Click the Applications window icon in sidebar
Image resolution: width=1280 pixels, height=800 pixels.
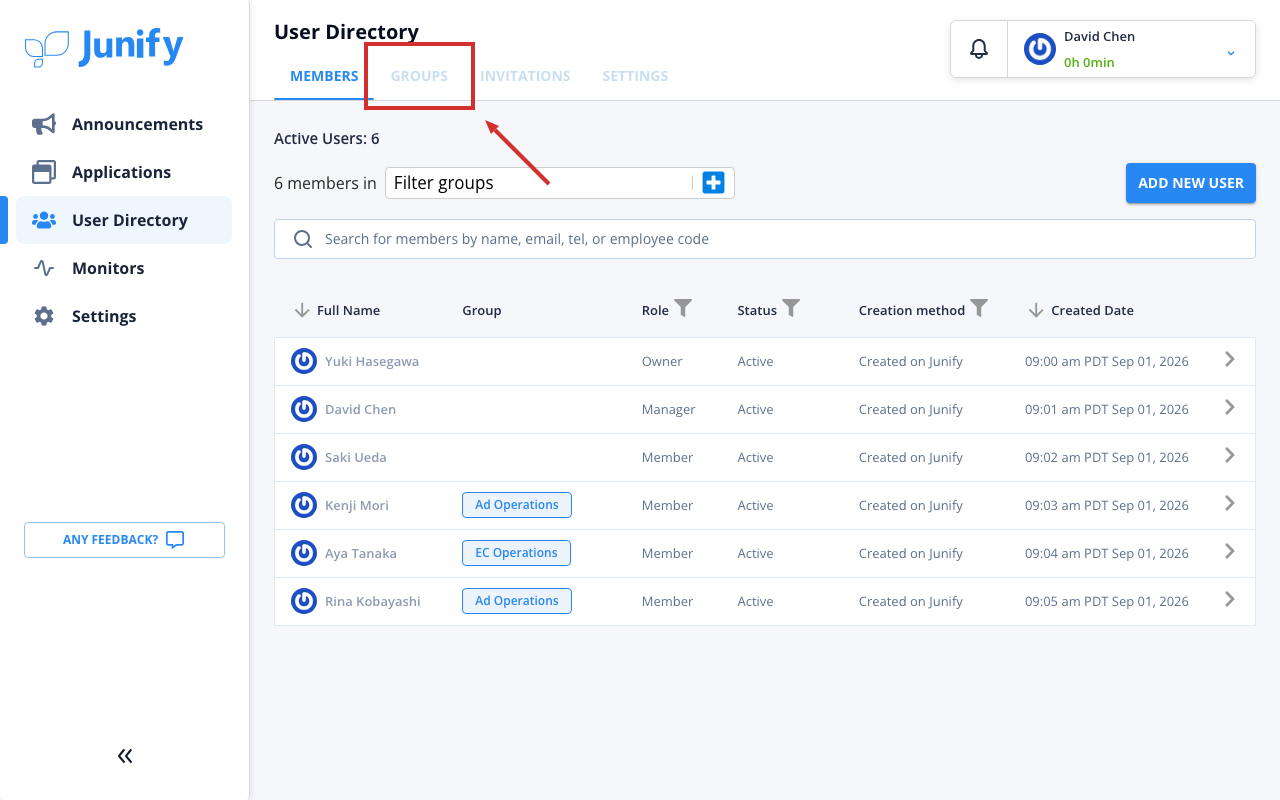coord(44,172)
